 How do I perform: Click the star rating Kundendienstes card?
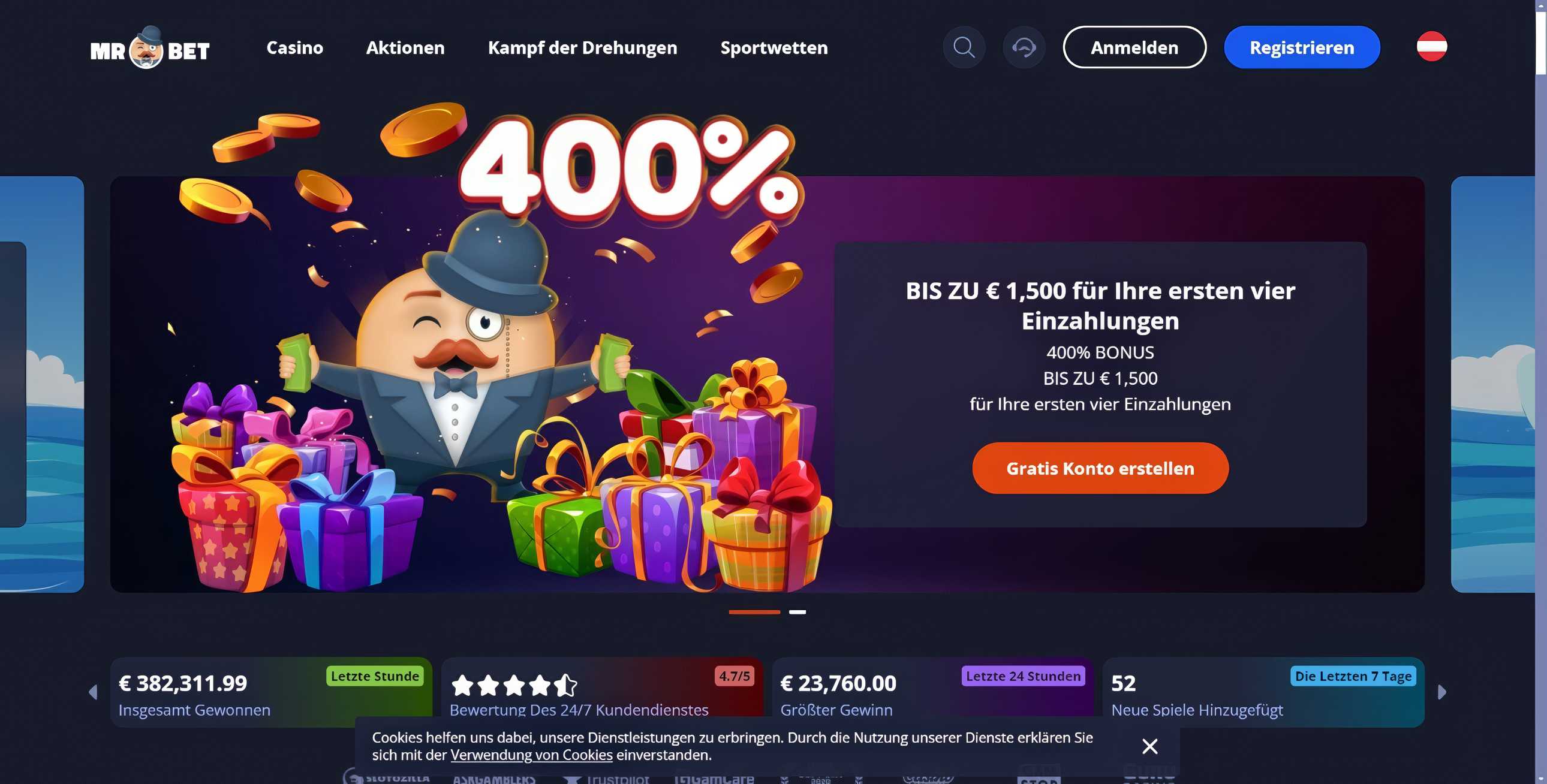pyautogui.click(x=602, y=692)
